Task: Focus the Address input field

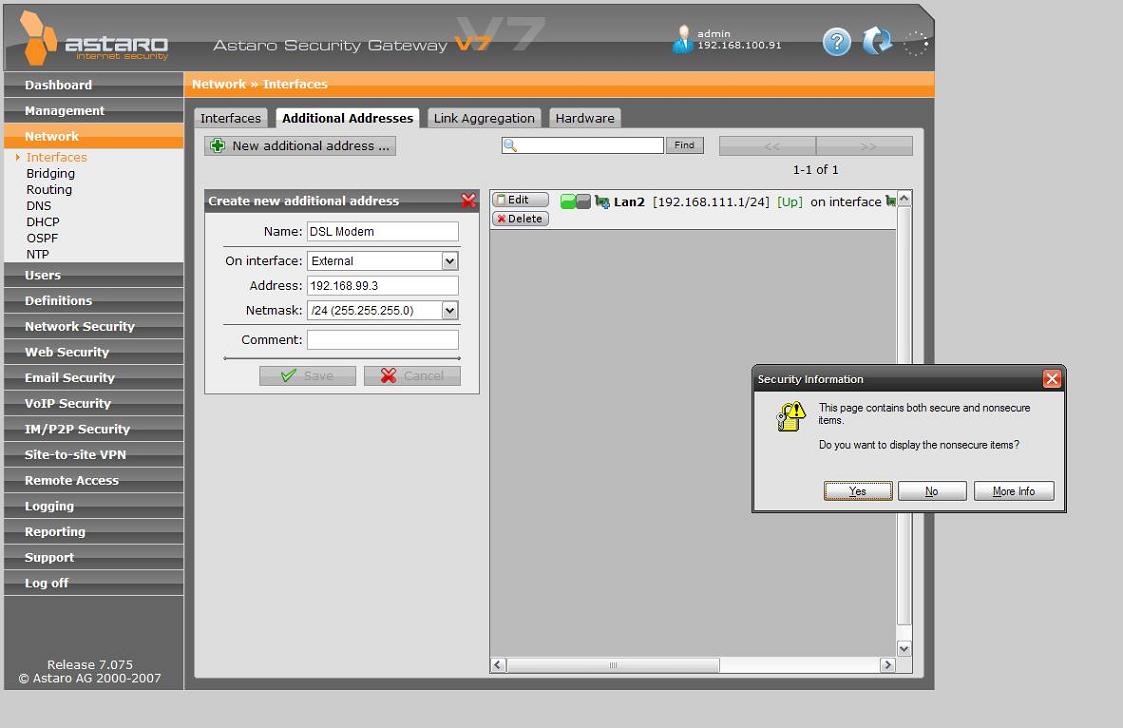Action: coord(382,285)
